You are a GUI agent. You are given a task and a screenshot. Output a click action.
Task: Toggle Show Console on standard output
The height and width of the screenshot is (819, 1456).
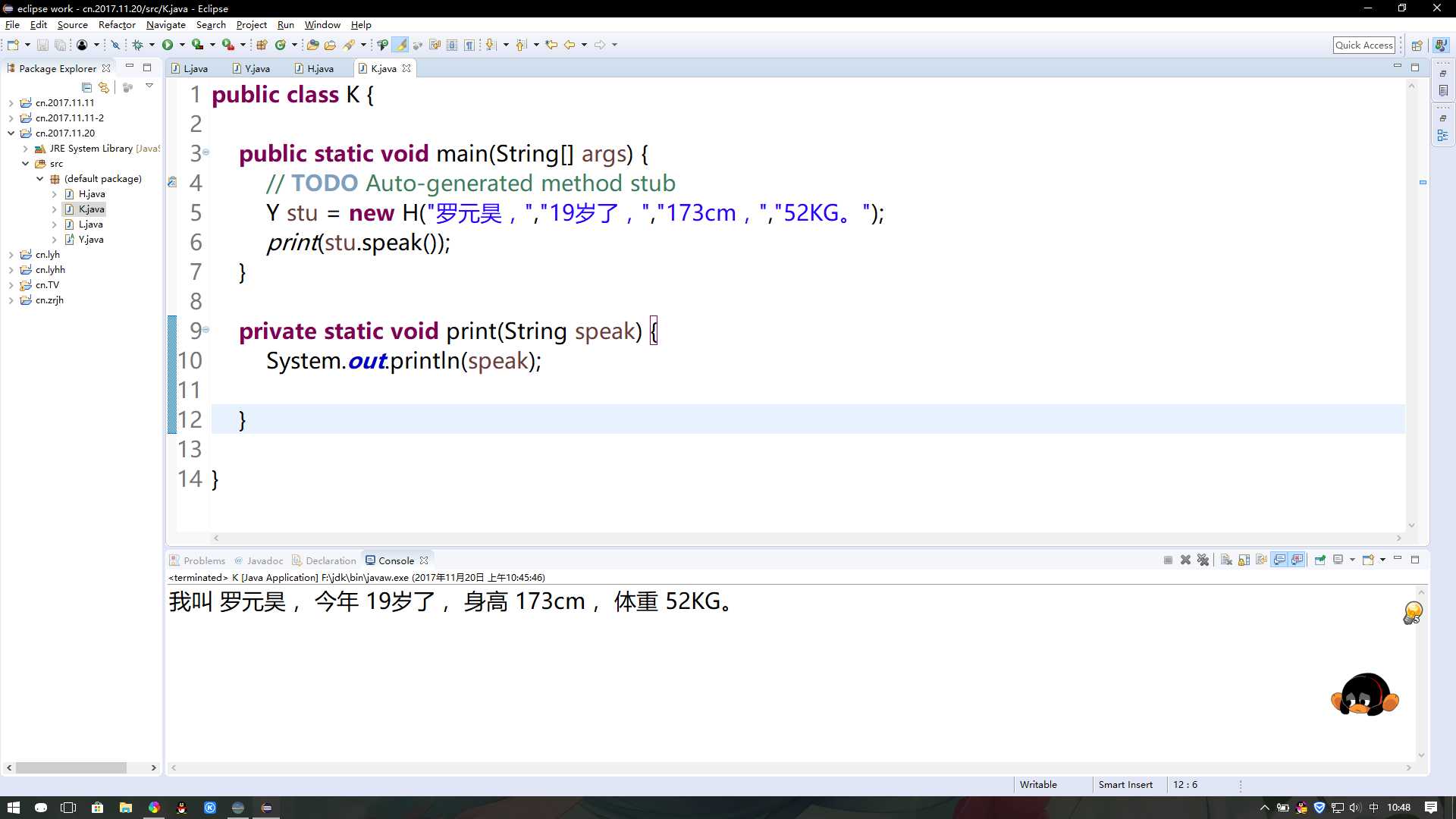pyautogui.click(x=1279, y=560)
